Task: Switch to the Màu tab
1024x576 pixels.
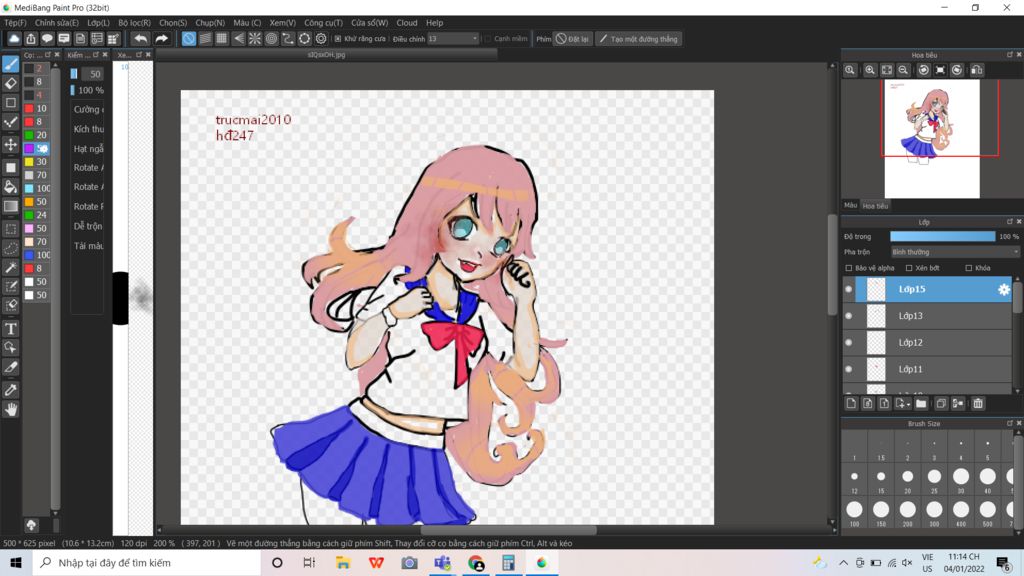Action: 850,205
